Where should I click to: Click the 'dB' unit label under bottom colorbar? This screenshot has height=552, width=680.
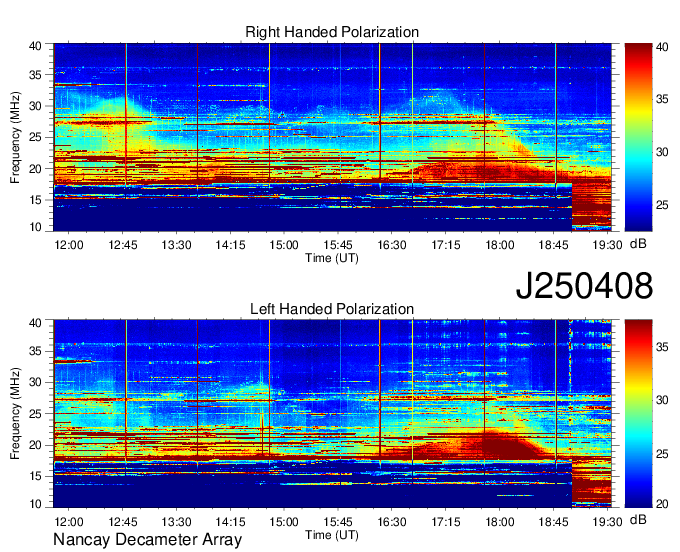[638, 519]
